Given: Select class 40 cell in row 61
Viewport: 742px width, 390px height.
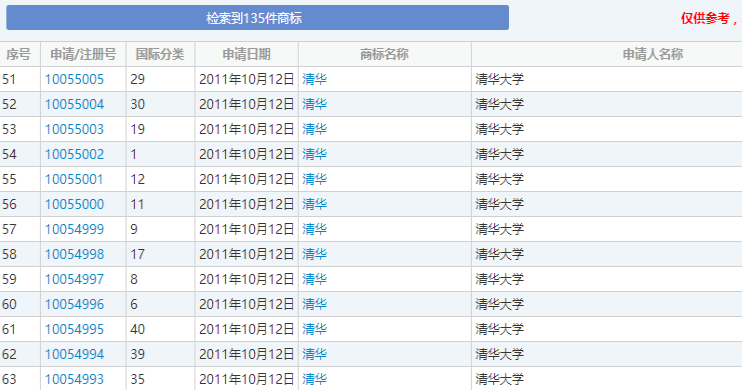Looking at the screenshot, I should tap(160, 329).
